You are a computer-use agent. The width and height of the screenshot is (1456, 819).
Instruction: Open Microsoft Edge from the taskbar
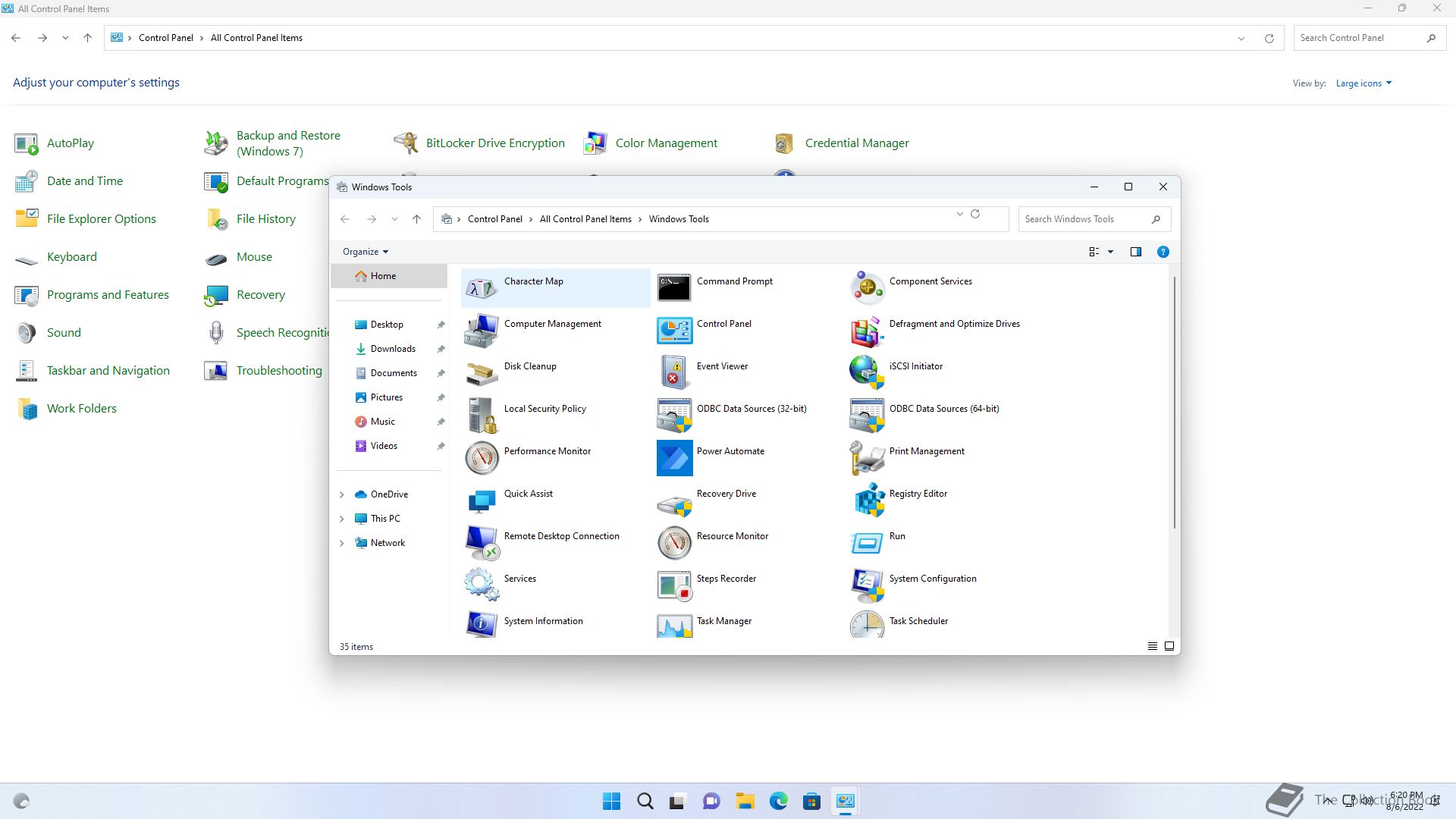pyautogui.click(x=779, y=801)
